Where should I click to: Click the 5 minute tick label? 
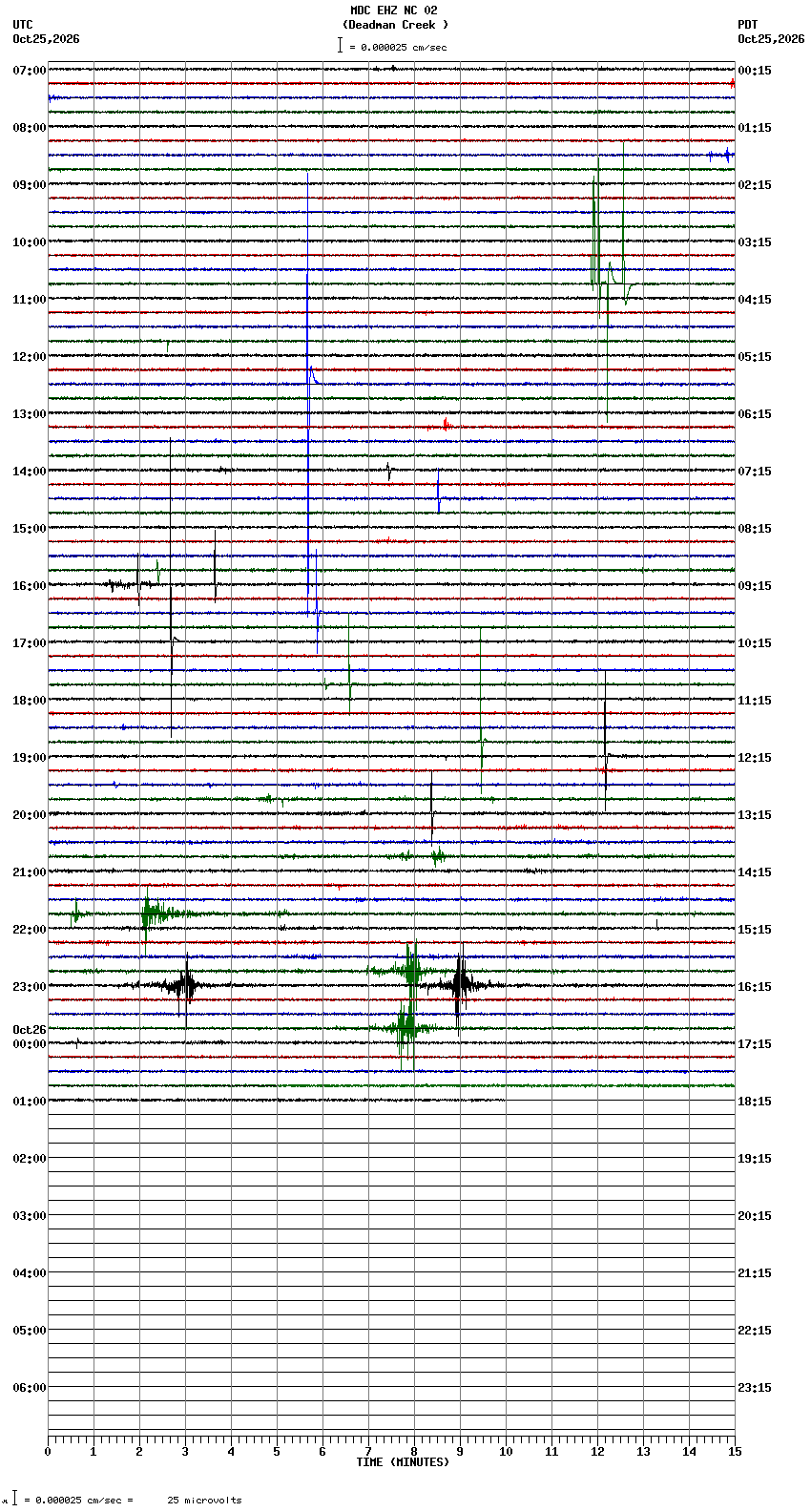tap(277, 1452)
